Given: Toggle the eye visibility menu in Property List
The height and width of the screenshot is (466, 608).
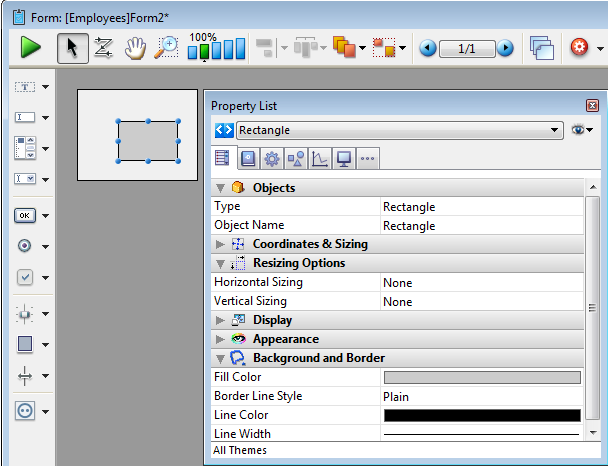Looking at the screenshot, I should pos(583,130).
